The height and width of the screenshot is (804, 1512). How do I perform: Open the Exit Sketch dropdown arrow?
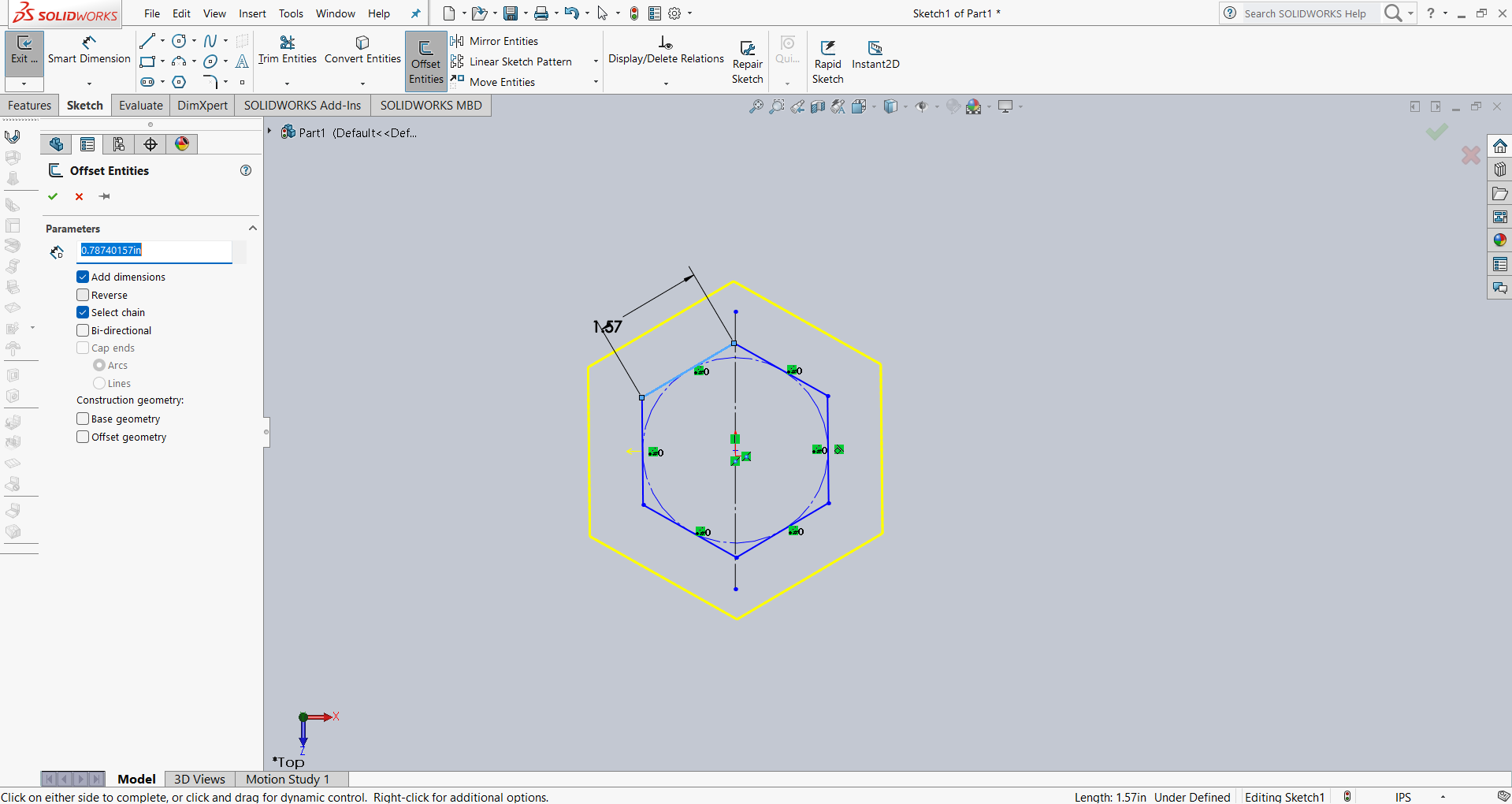click(24, 84)
